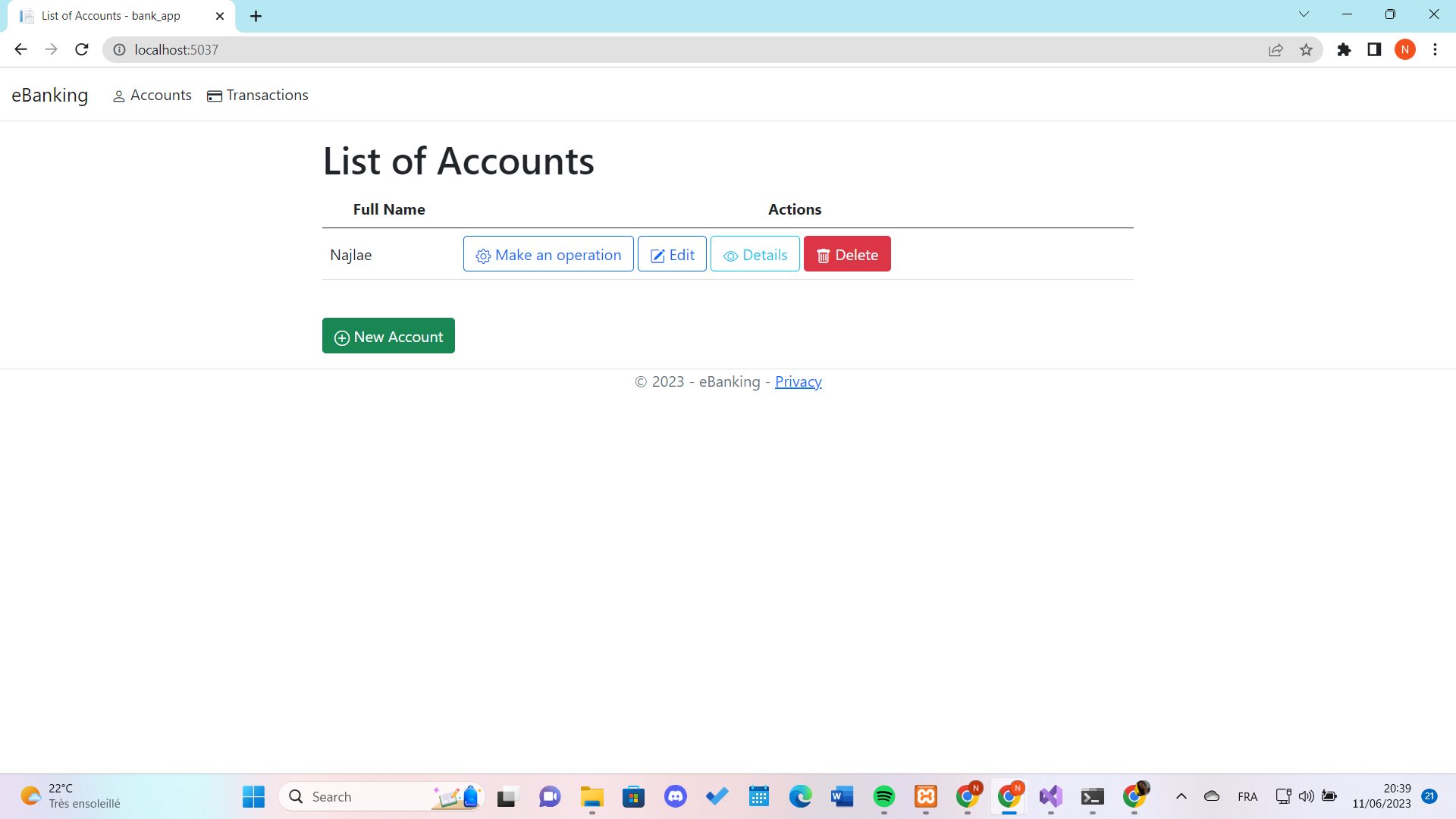Screen dimensions: 1456x819
Task: Open Transactions page from navbar
Action: 258,96
